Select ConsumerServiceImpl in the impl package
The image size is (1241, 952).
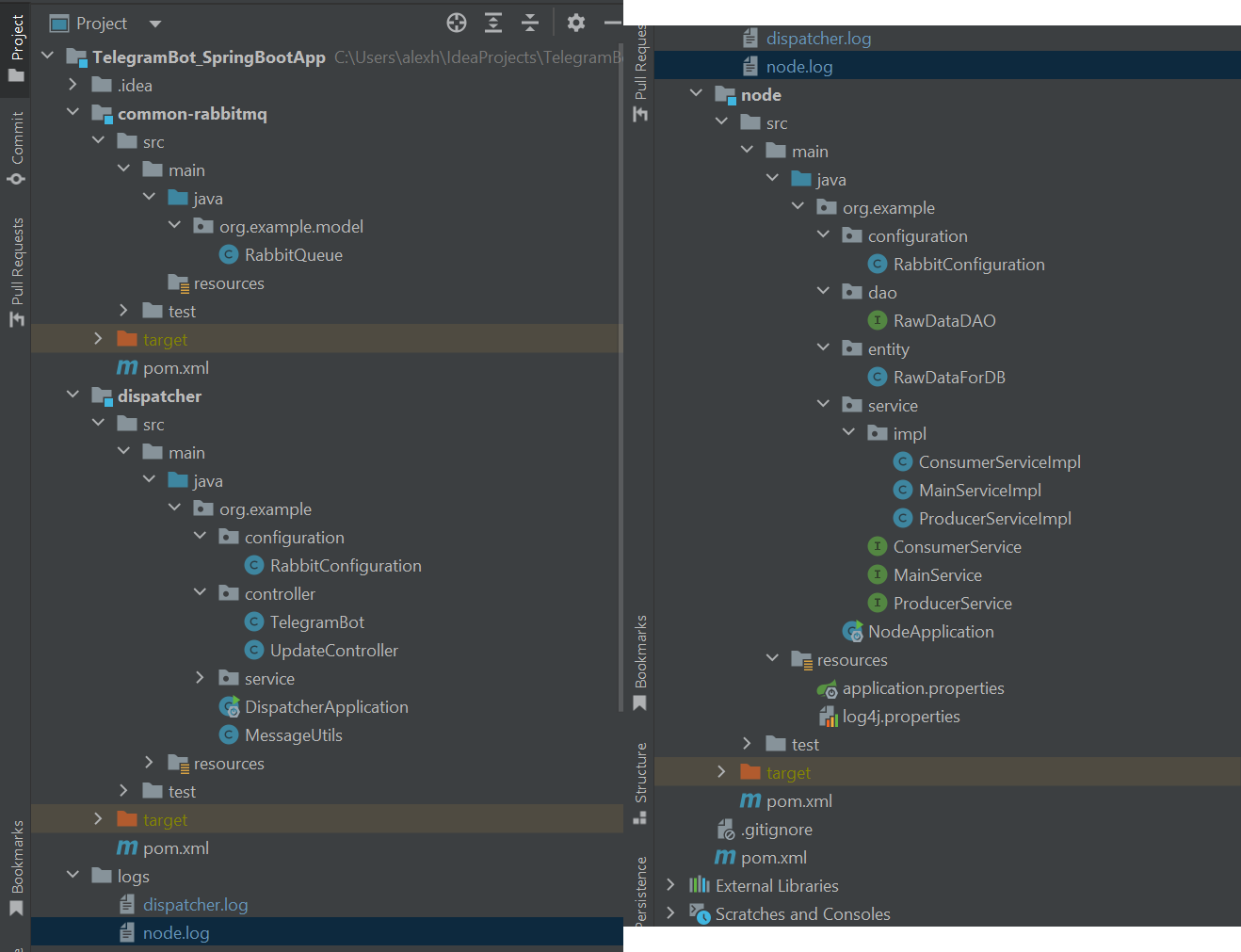point(1000,461)
